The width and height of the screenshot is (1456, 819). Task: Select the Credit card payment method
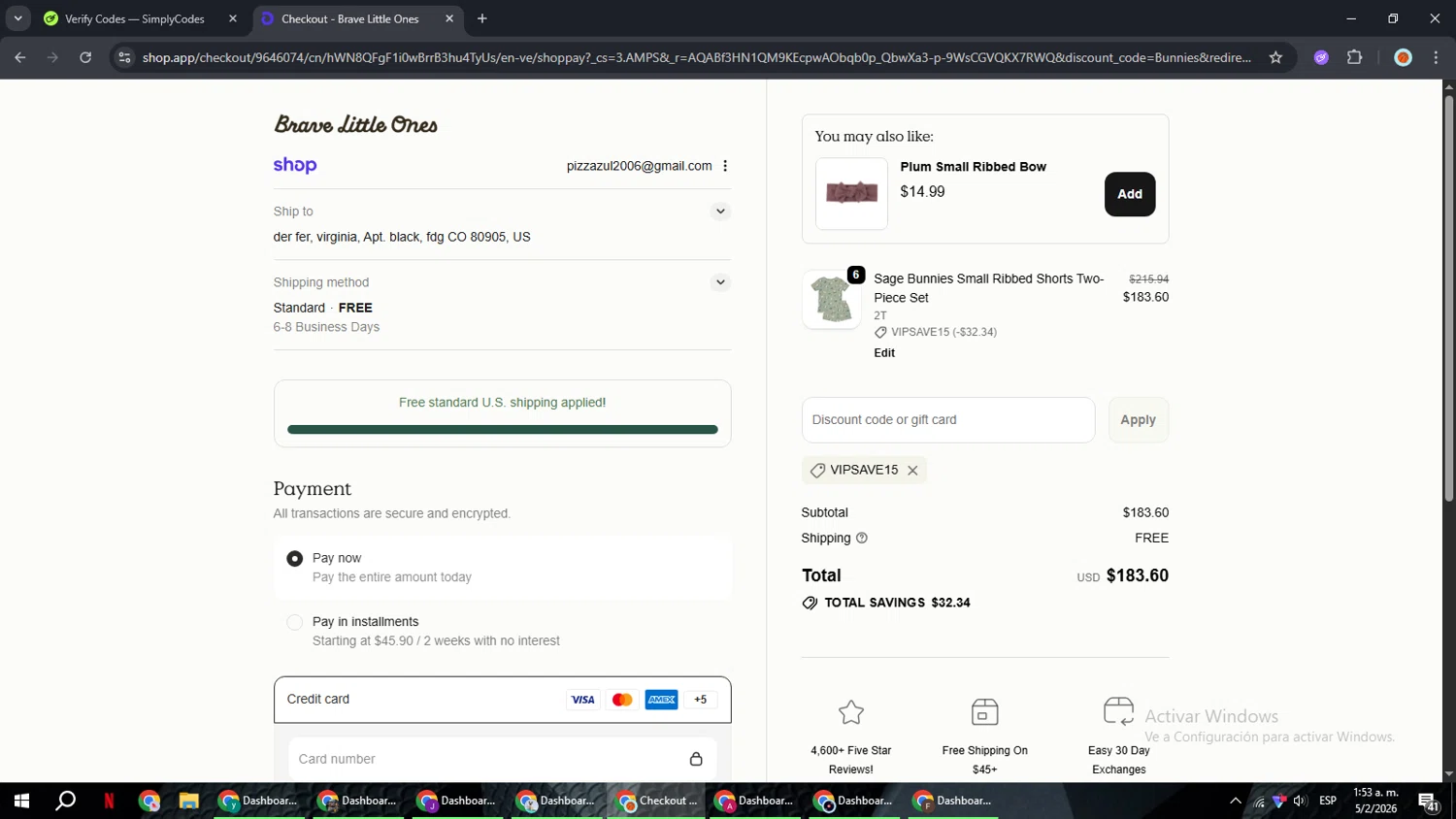pyautogui.click(x=502, y=700)
